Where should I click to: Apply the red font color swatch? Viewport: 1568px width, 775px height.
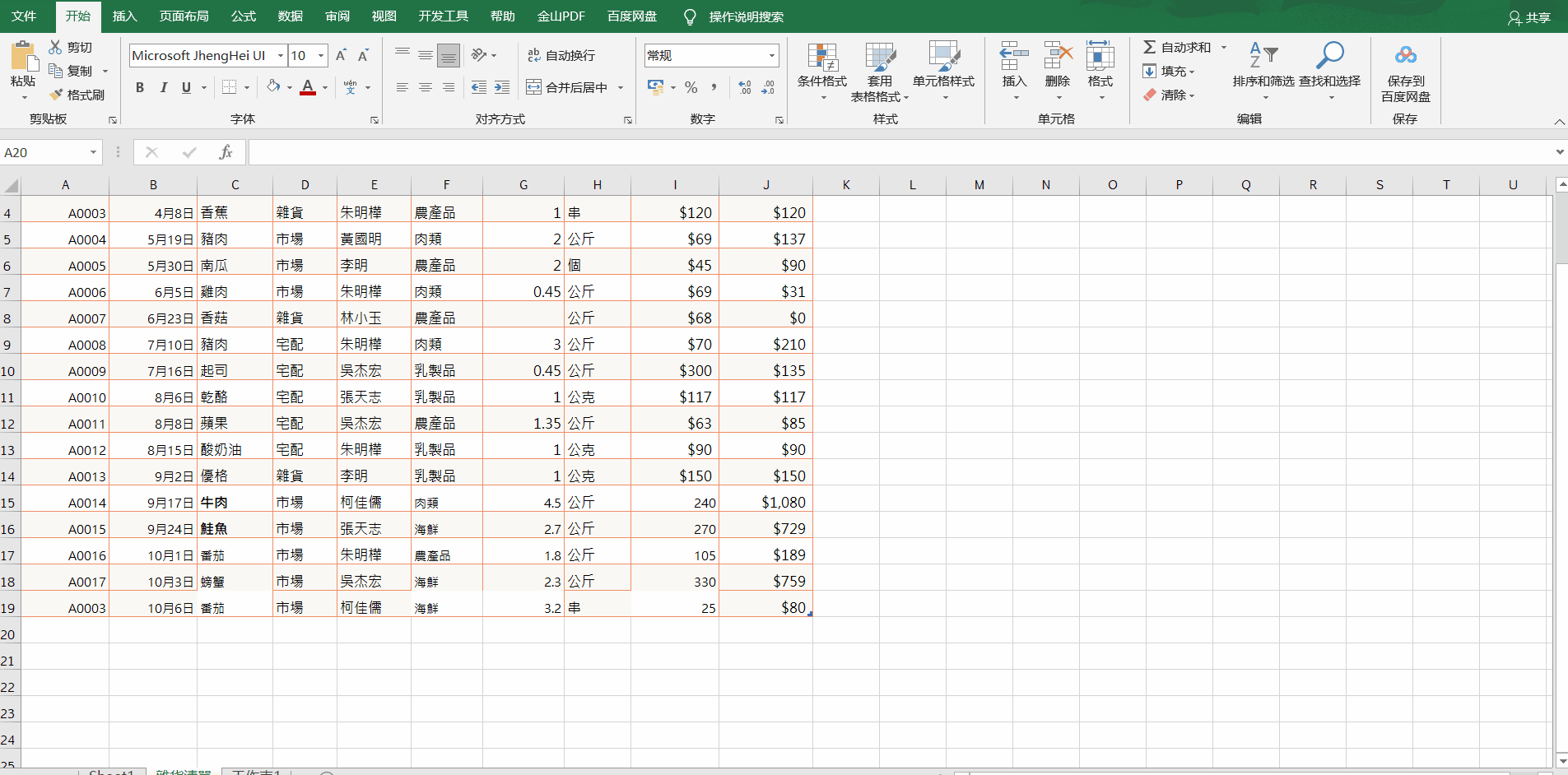pyautogui.click(x=308, y=87)
